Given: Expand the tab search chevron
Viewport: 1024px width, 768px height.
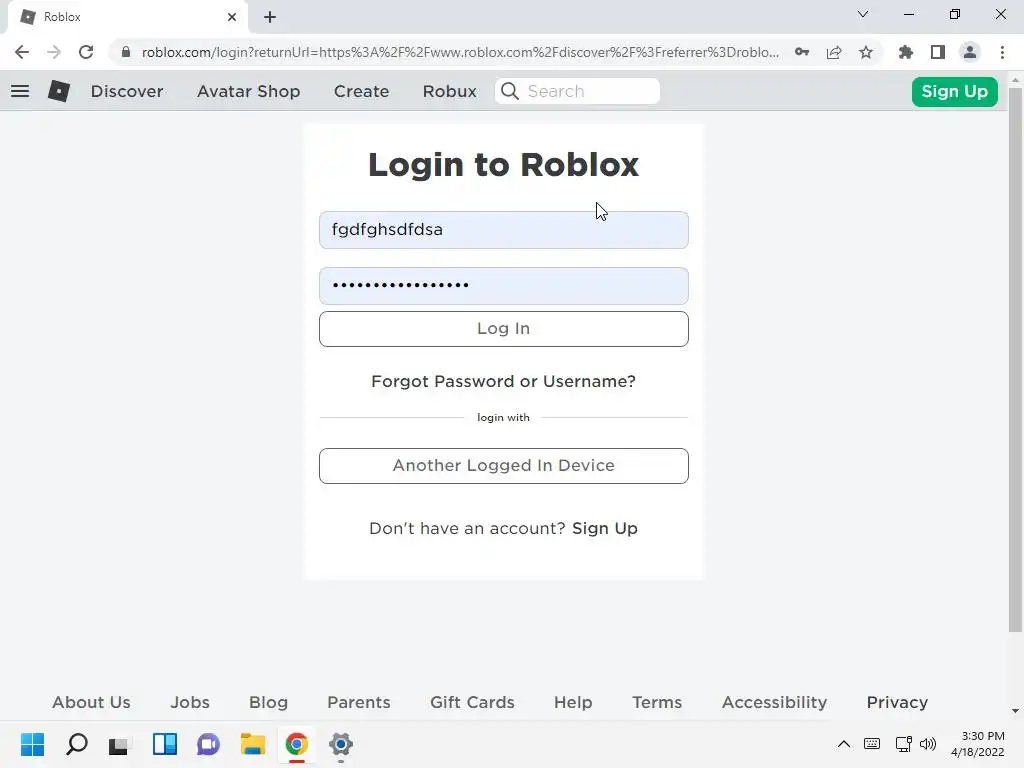Looking at the screenshot, I should [x=863, y=14].
